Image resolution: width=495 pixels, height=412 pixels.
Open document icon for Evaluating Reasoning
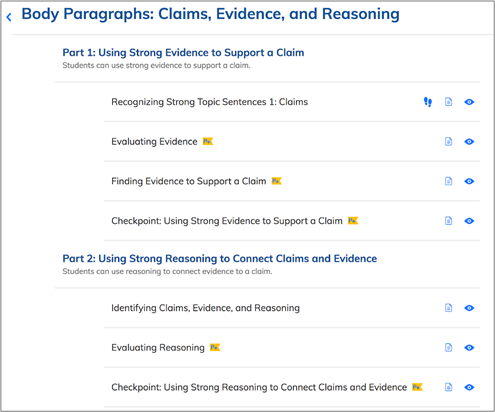448,347
